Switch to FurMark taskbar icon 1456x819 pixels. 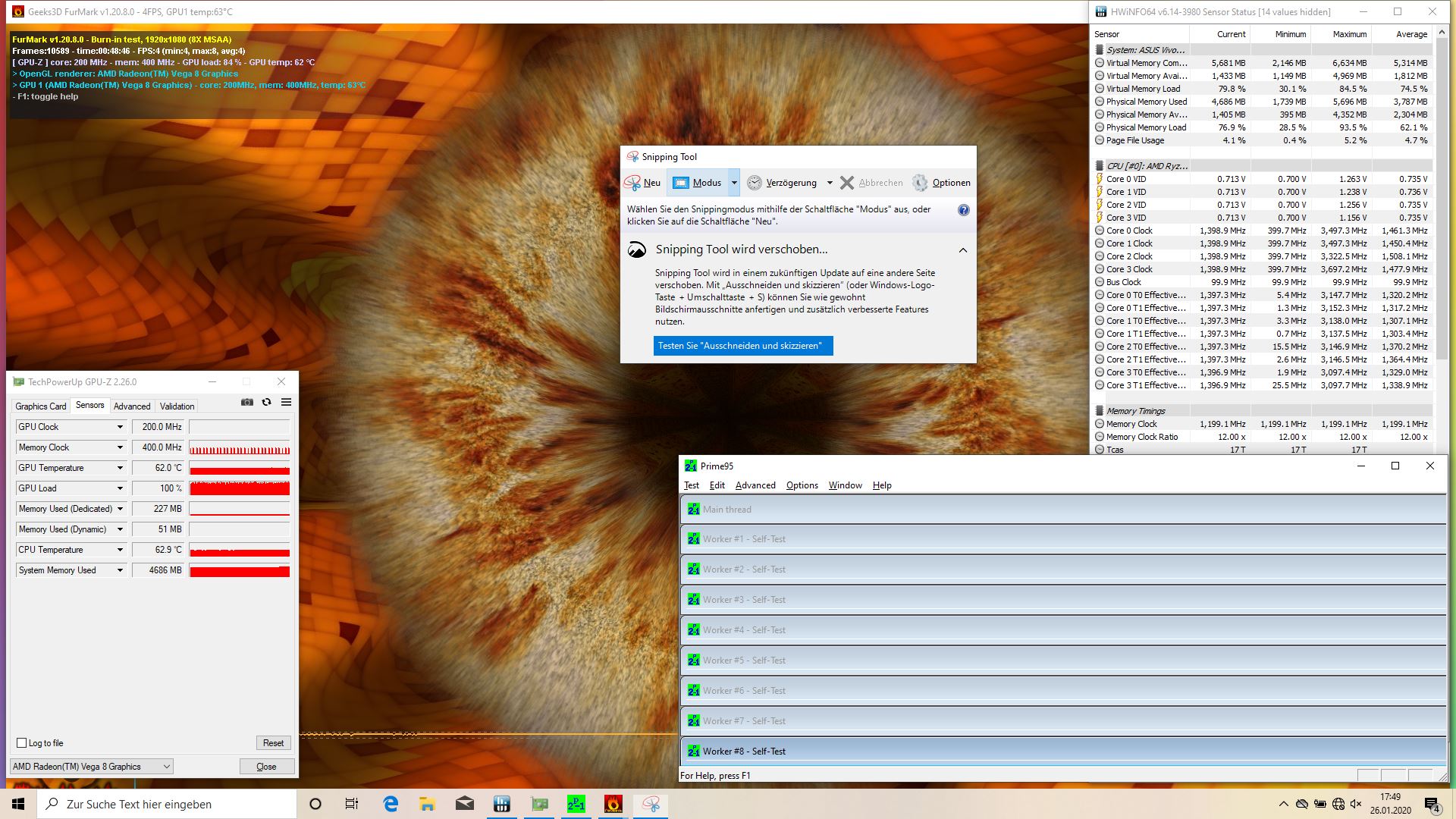613,804
